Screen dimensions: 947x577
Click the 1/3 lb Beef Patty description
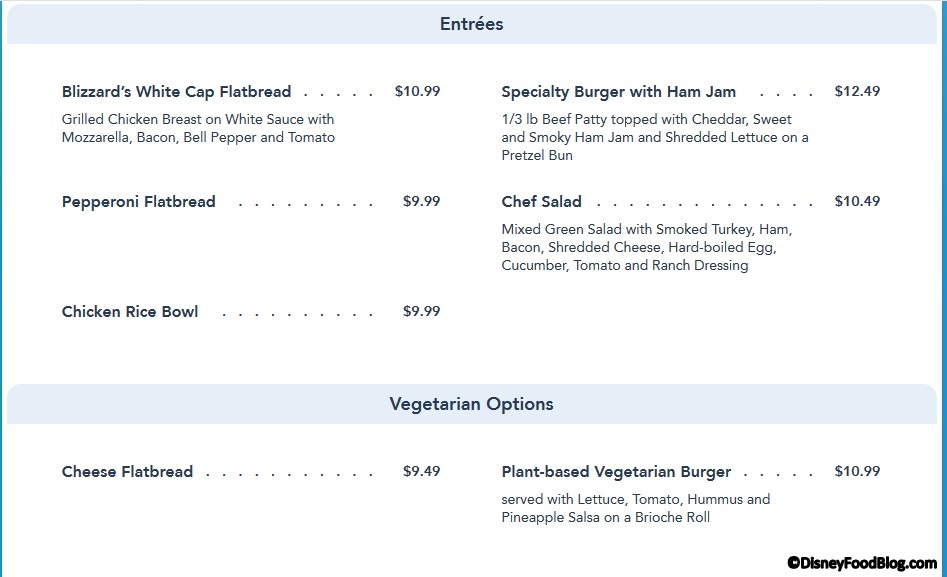[654, 137]
